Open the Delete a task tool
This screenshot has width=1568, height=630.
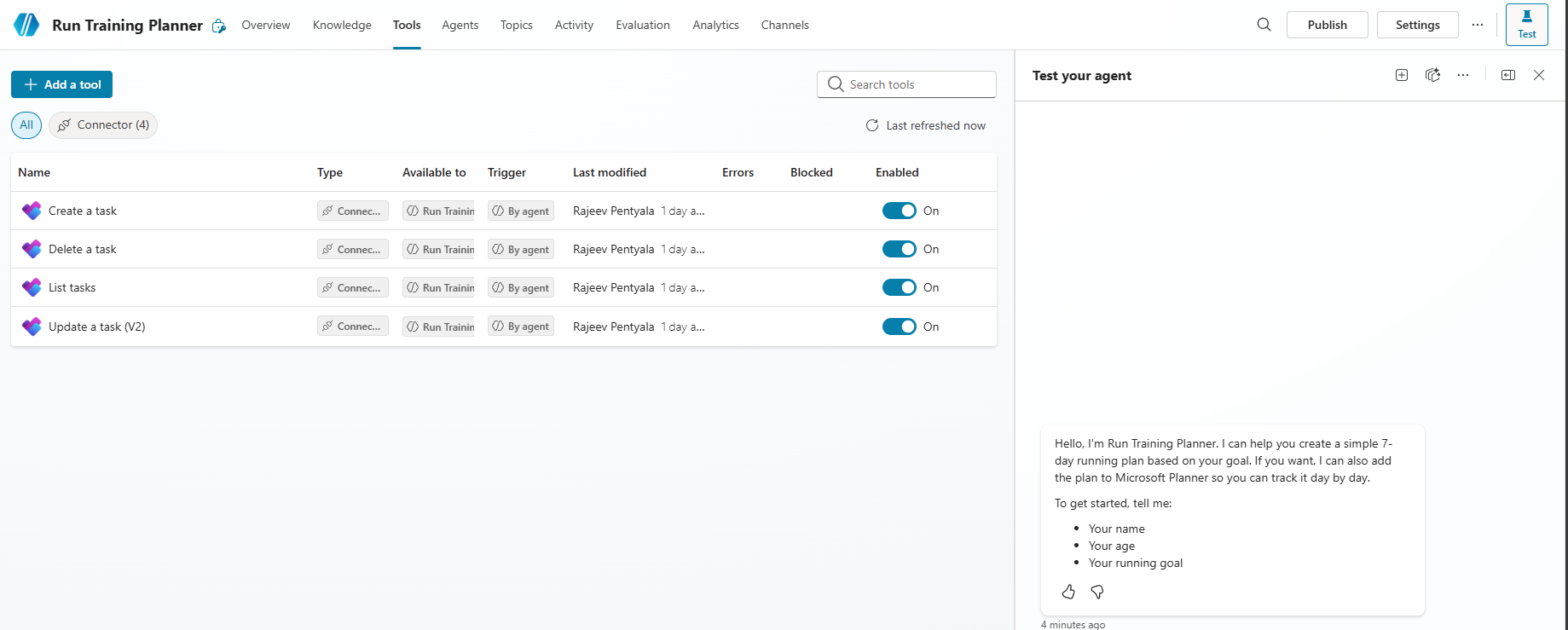(x=83, y=249)
